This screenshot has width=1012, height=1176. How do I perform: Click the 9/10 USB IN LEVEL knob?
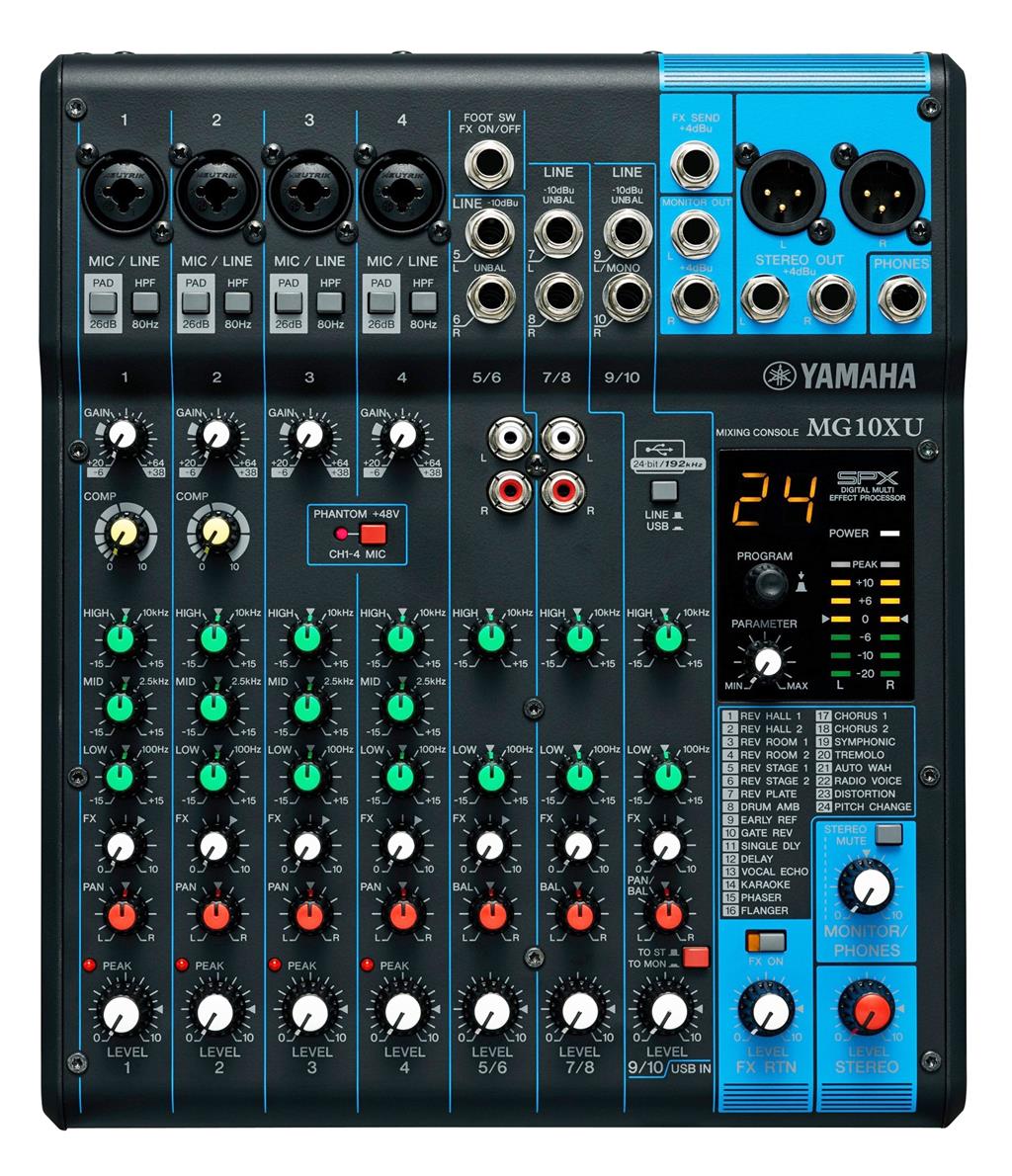pos(668,1013)
